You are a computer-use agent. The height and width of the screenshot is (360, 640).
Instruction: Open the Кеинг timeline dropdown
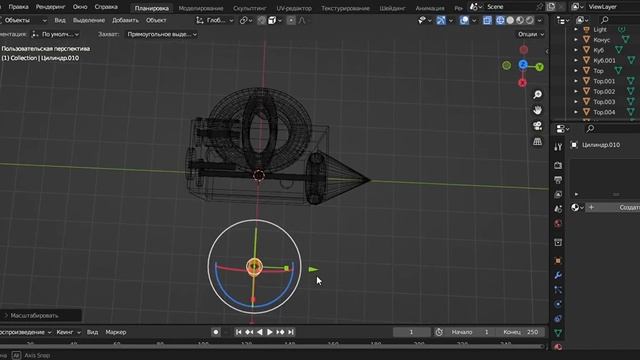tap(69, 332)
